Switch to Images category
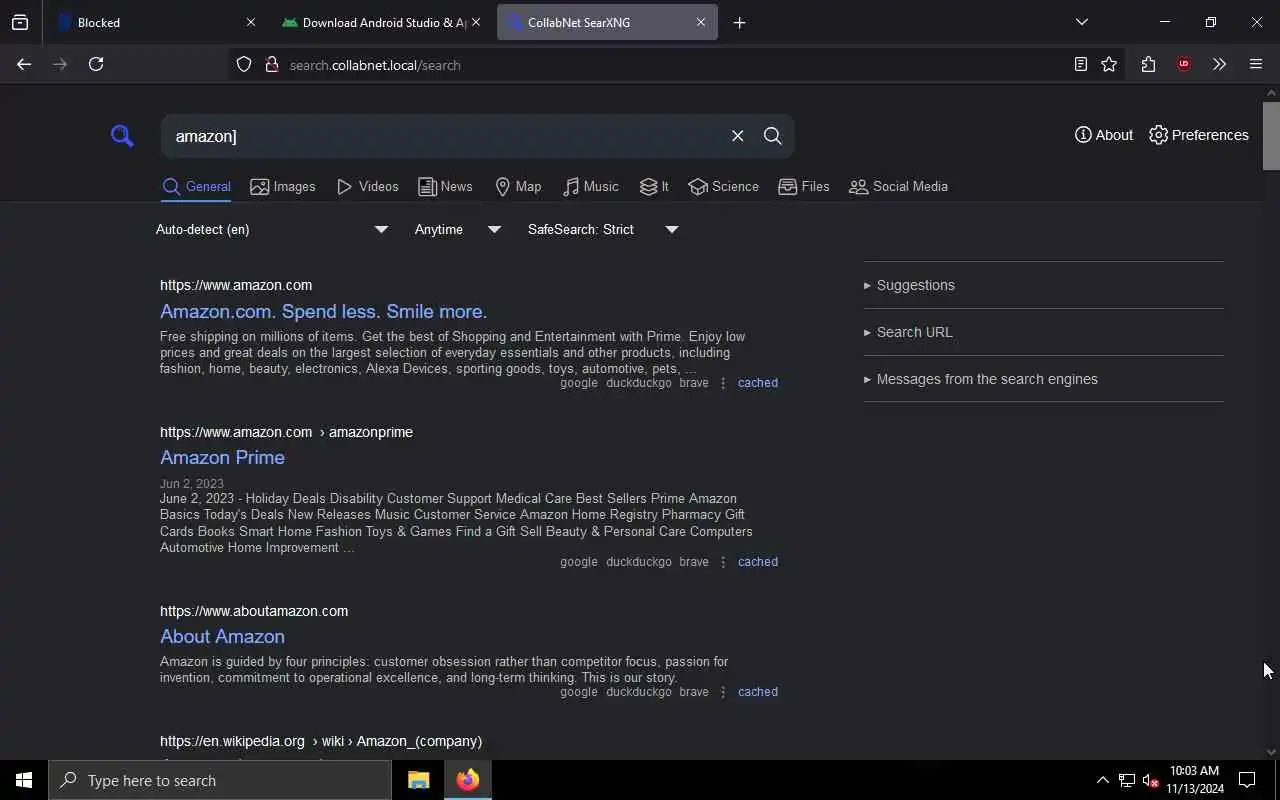 pyautogui.click(x=283, y=187)
